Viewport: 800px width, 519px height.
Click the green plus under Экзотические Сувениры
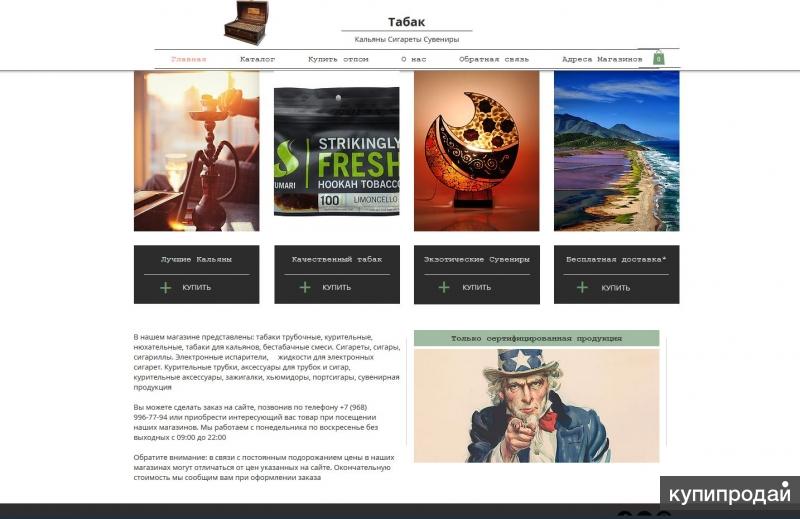click(444, 288)
